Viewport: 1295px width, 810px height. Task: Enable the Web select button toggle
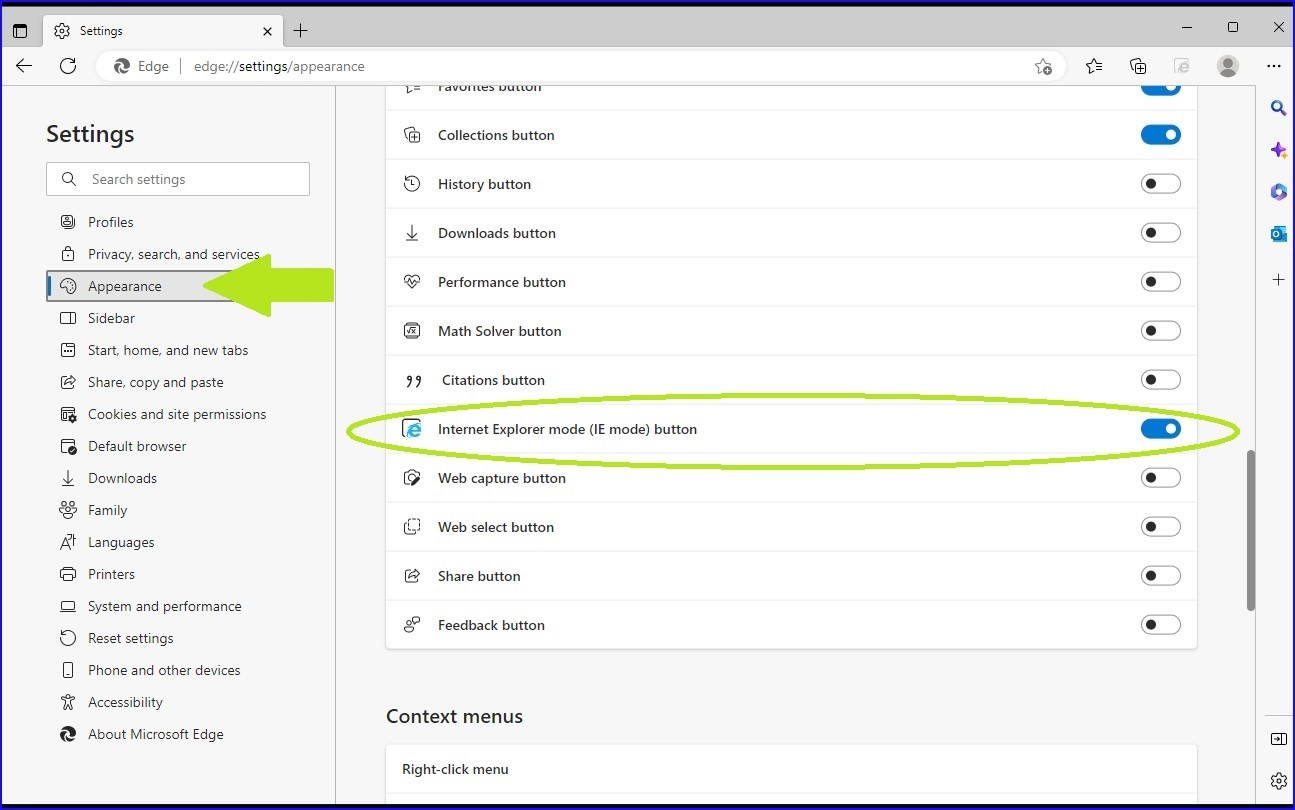[x=1161, y=527]
